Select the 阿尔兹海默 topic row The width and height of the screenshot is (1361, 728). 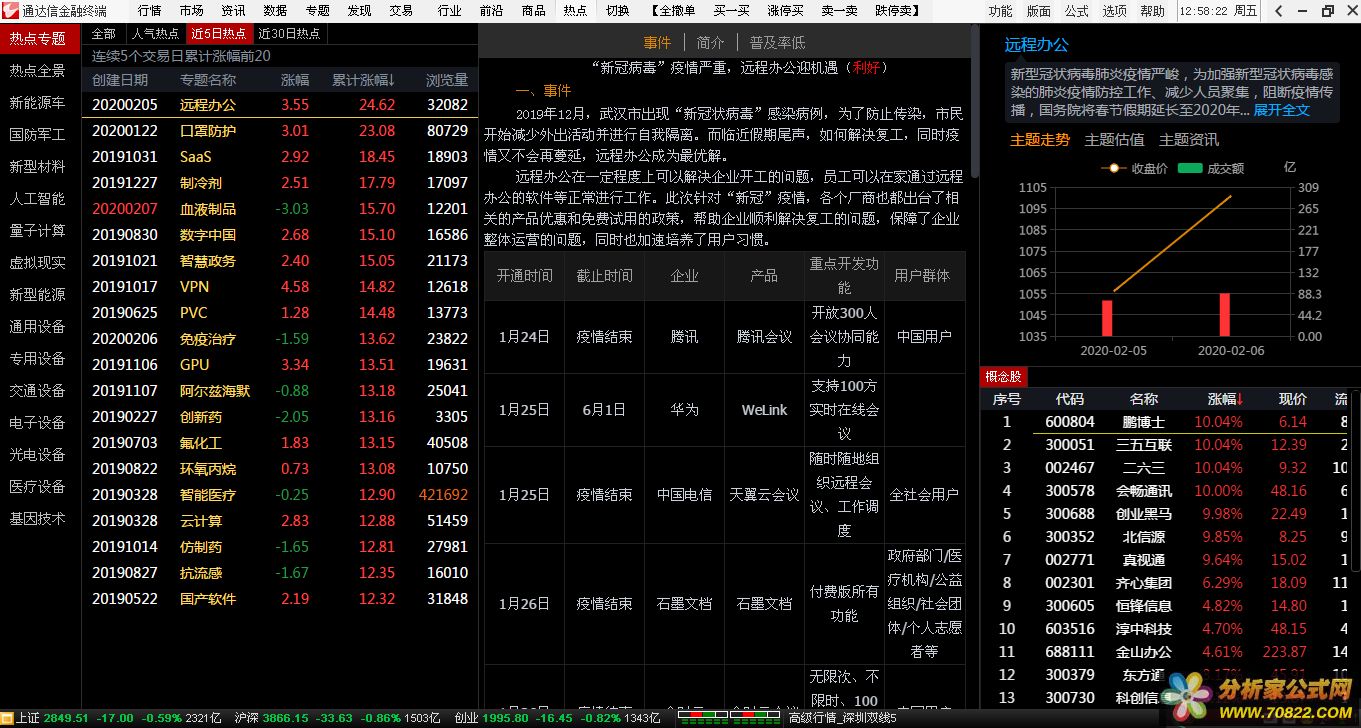(279, 391)
